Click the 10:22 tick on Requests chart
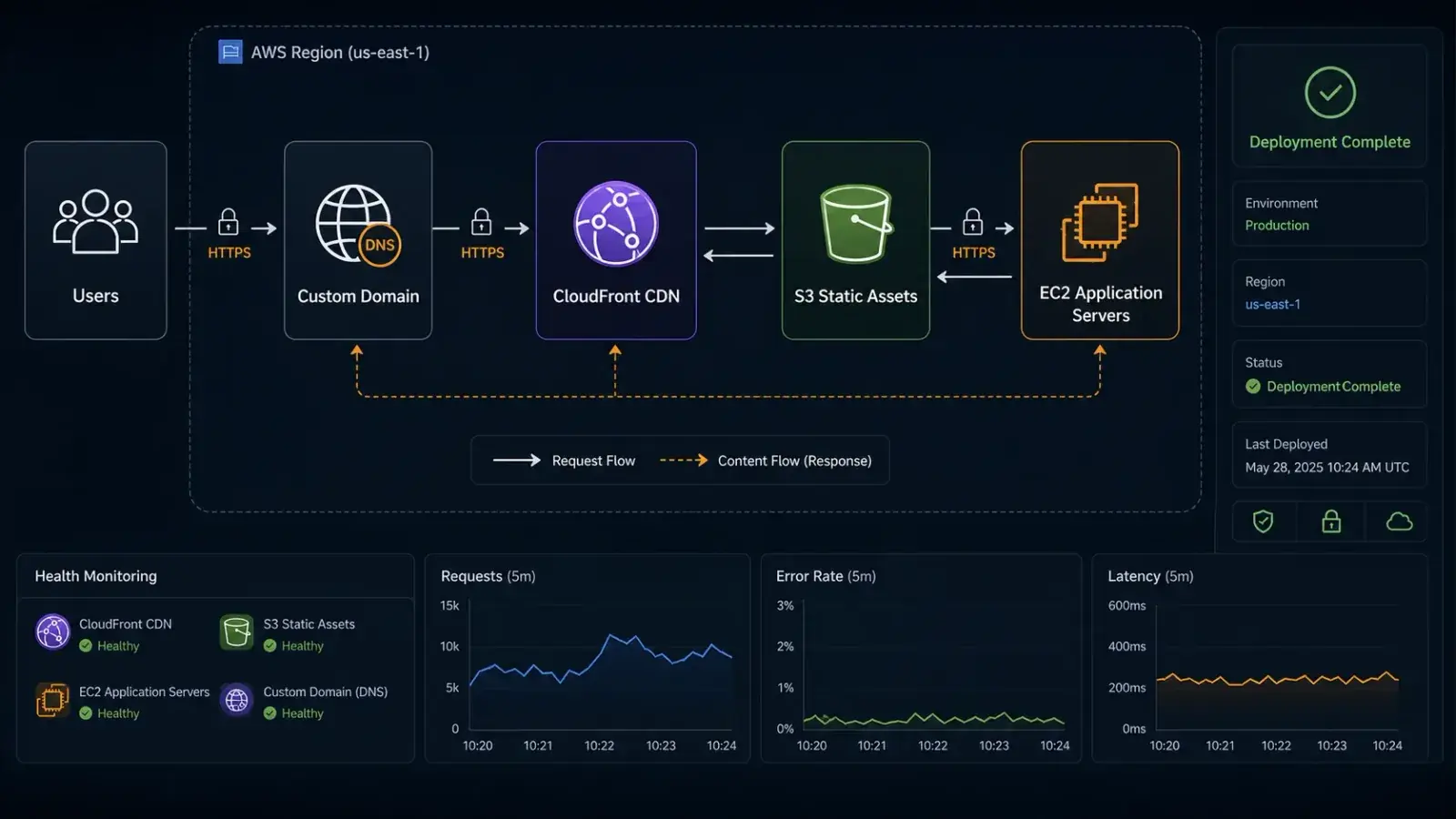Viewport: 1456px width, 819px height. 599,746
